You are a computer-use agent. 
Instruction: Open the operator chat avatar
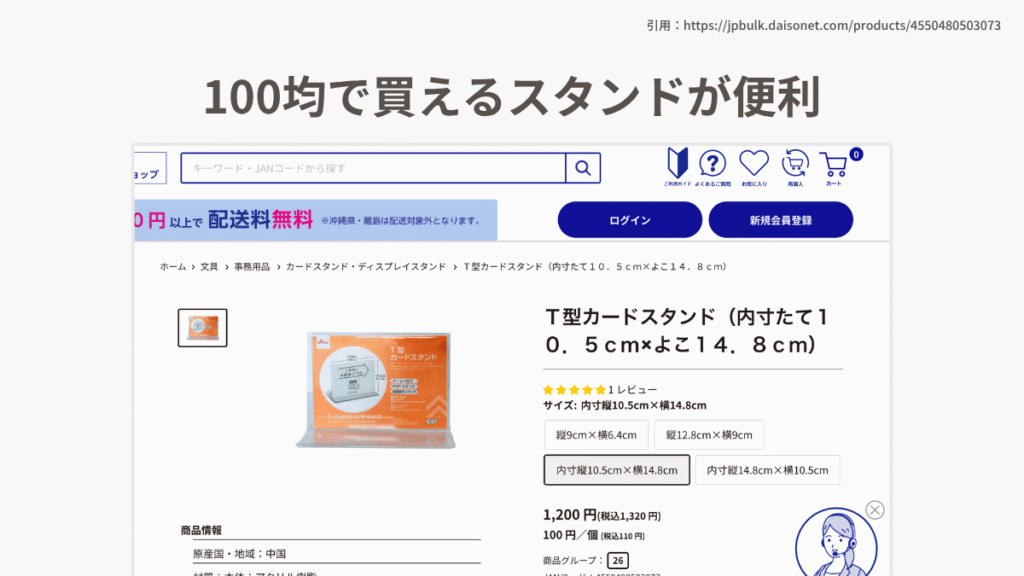click(x=836, y=543)
